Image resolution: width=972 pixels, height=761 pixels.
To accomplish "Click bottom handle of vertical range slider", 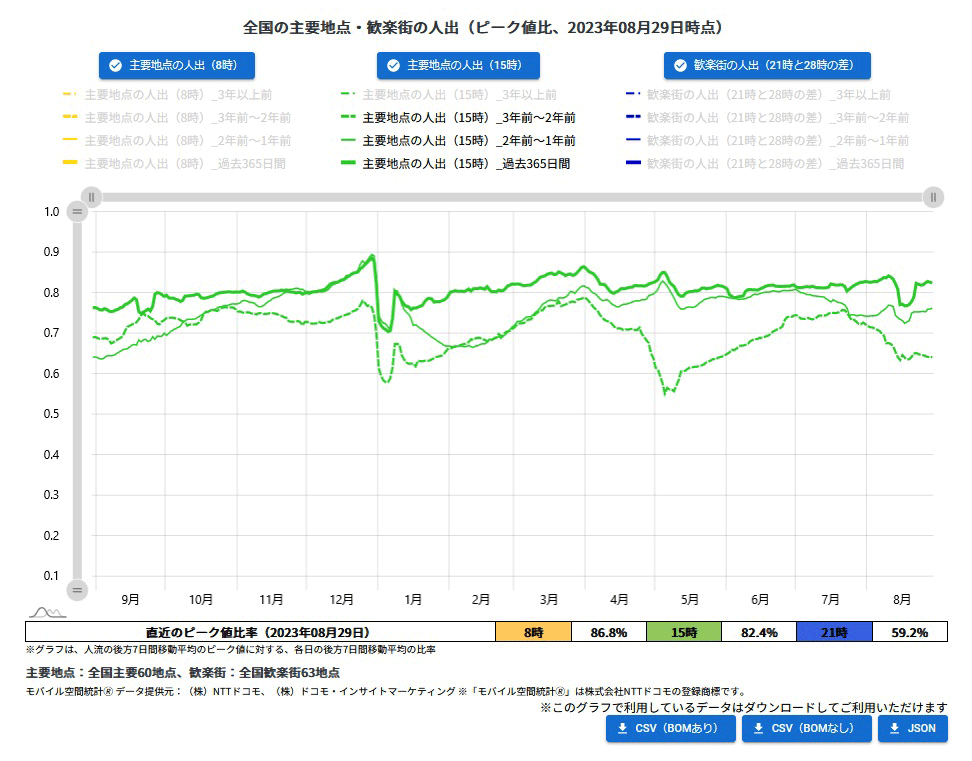I will pos(77,590).
